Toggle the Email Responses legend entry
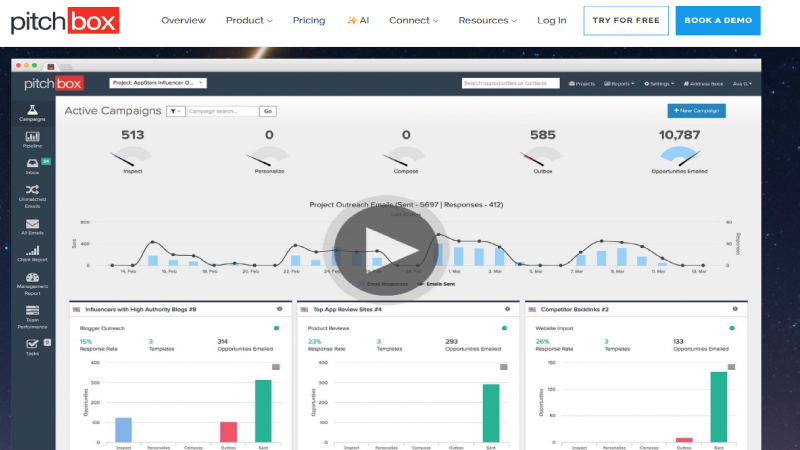The width and height of the screenshot is (800, 450). 383,284
